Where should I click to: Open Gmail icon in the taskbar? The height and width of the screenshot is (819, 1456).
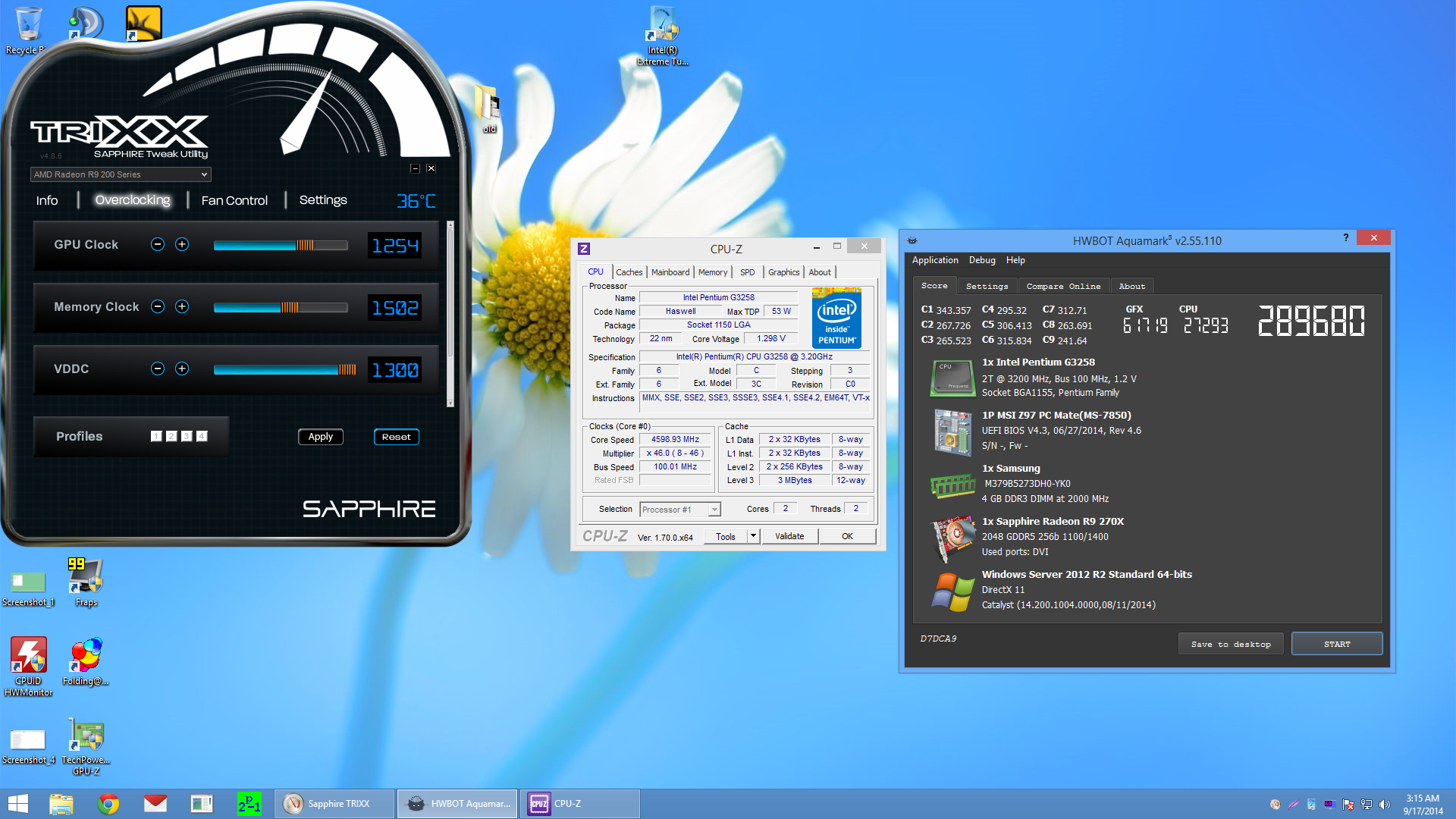point(155,804)
